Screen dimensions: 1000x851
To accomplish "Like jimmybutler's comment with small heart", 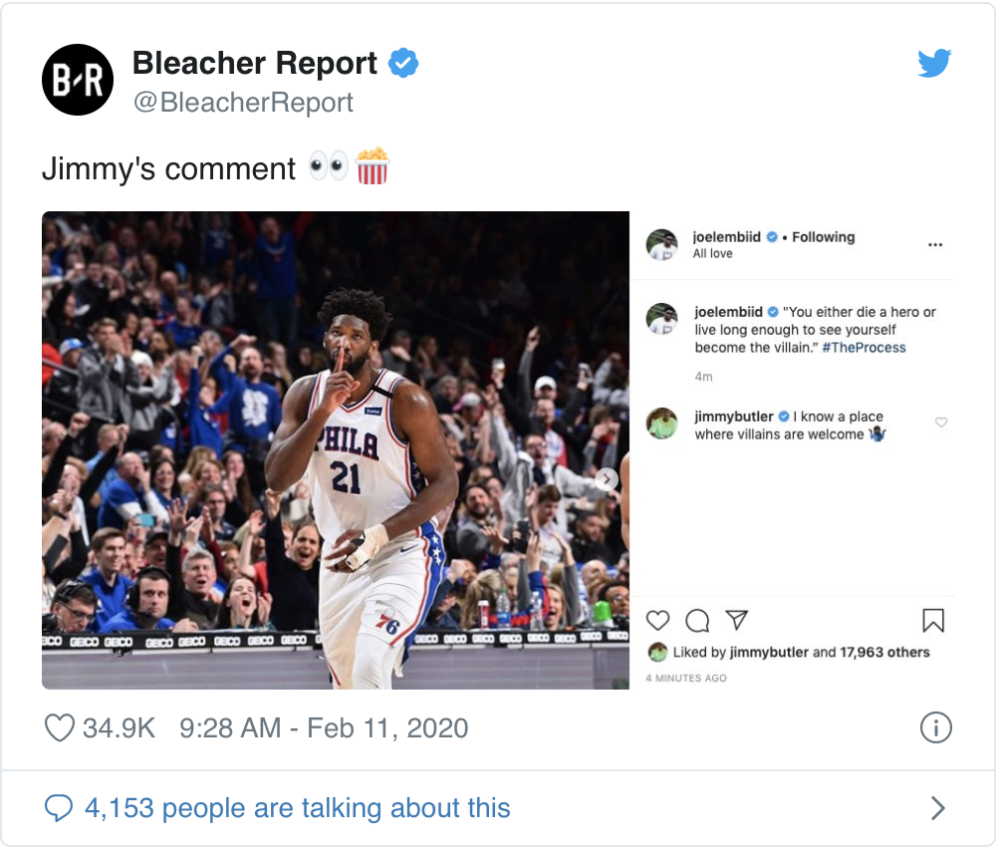I will click(941, 422).
